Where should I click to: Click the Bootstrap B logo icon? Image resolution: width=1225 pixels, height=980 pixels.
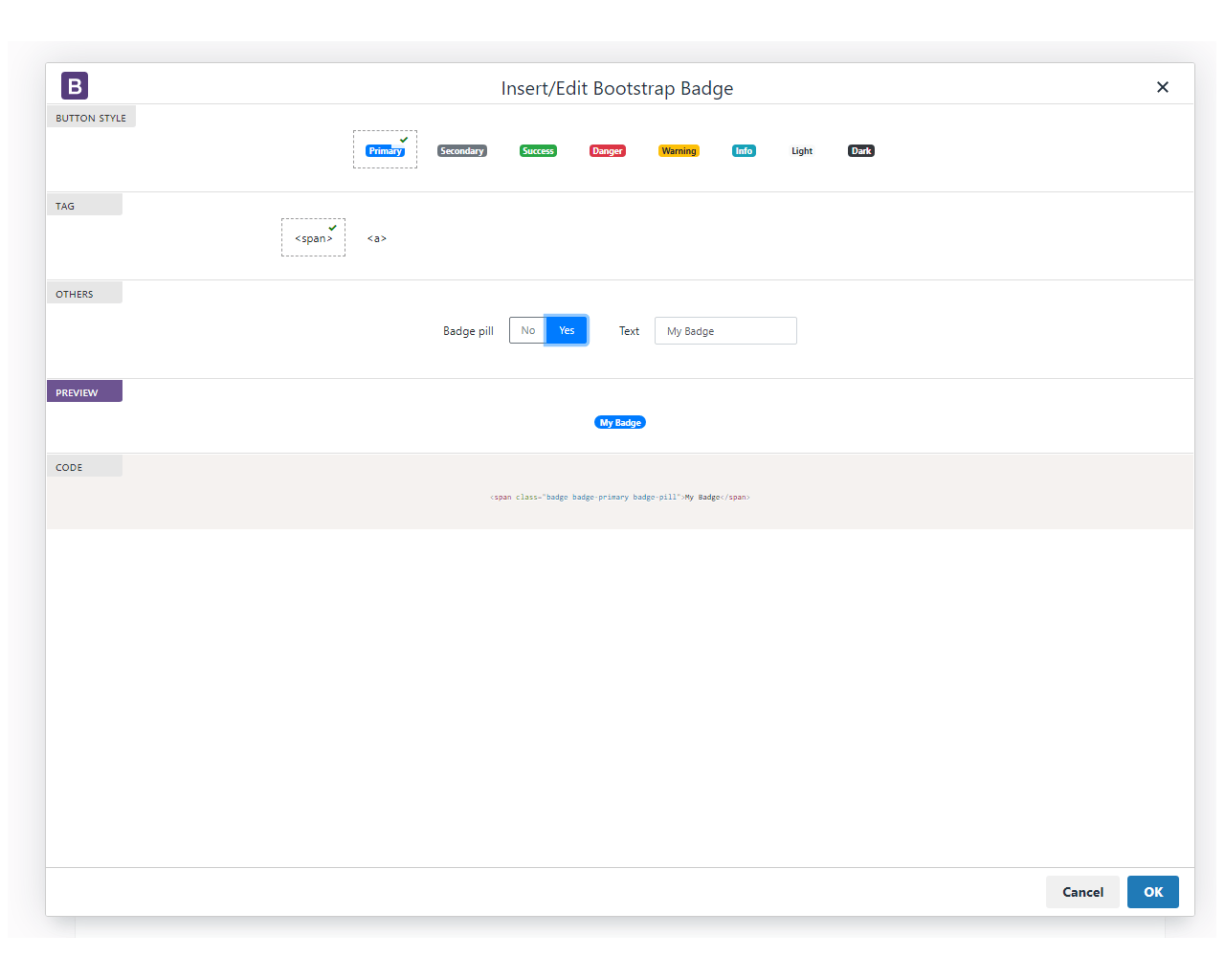point(75,86)
